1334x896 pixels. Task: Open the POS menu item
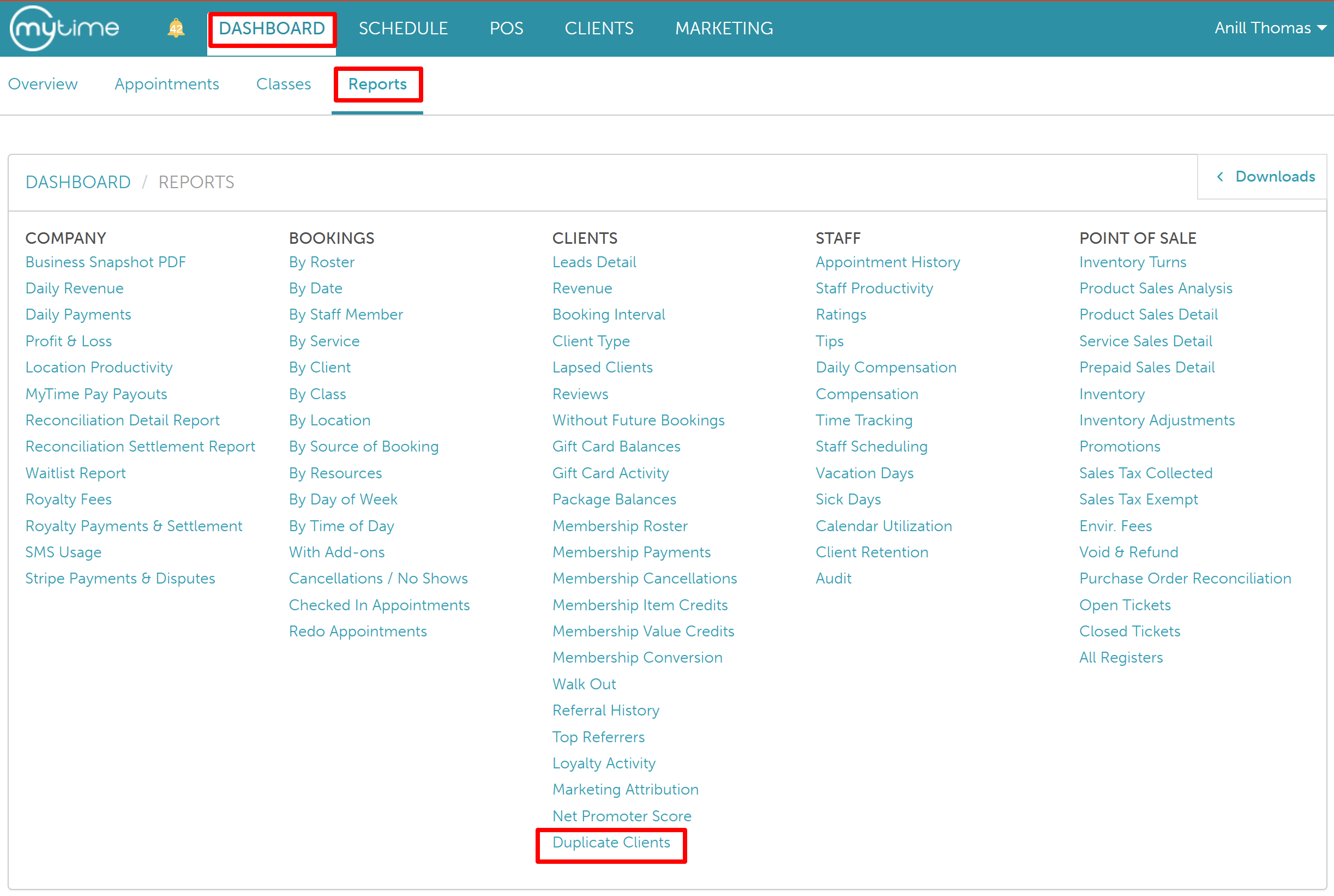pos(506,28)
